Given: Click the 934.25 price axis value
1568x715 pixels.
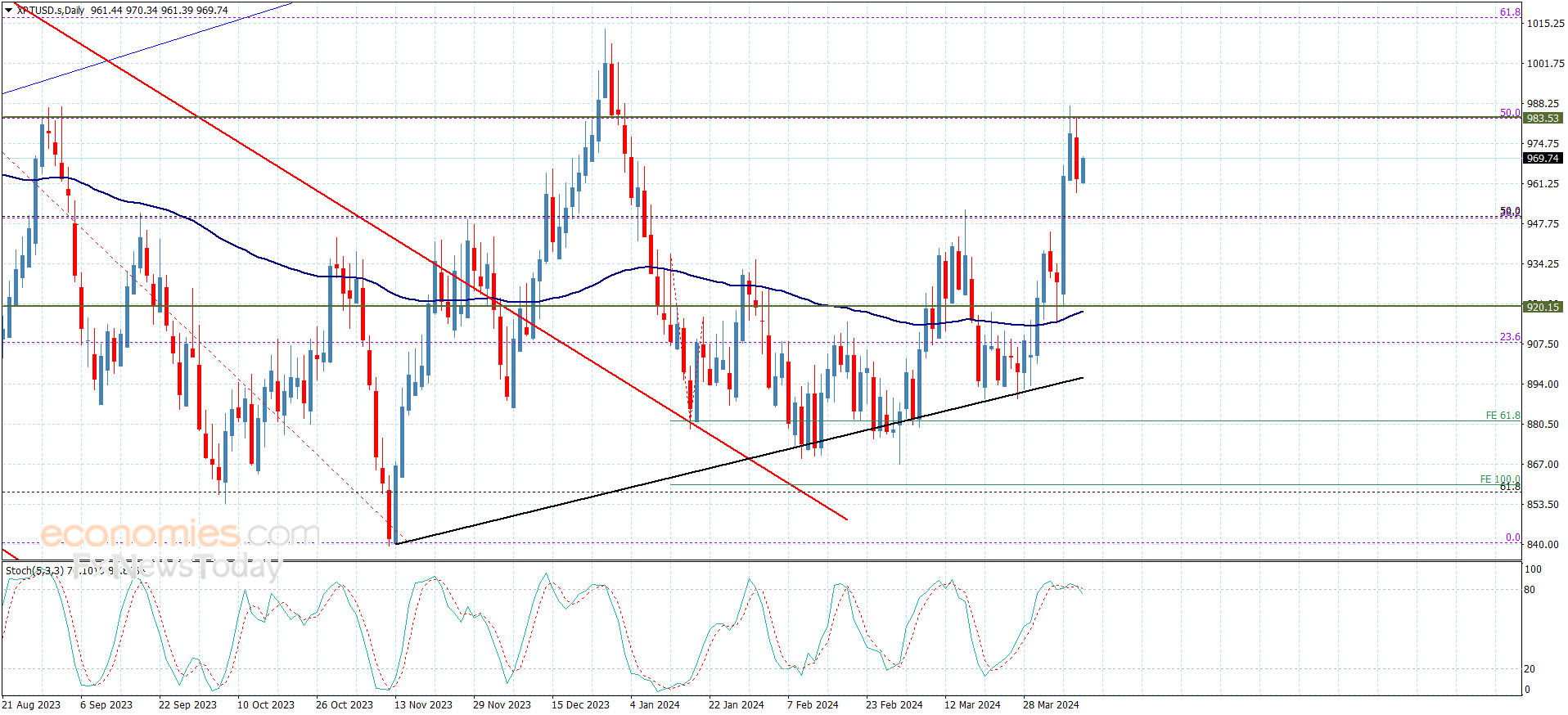Looking at the screenshot, I should click(x=1543, y=264).
